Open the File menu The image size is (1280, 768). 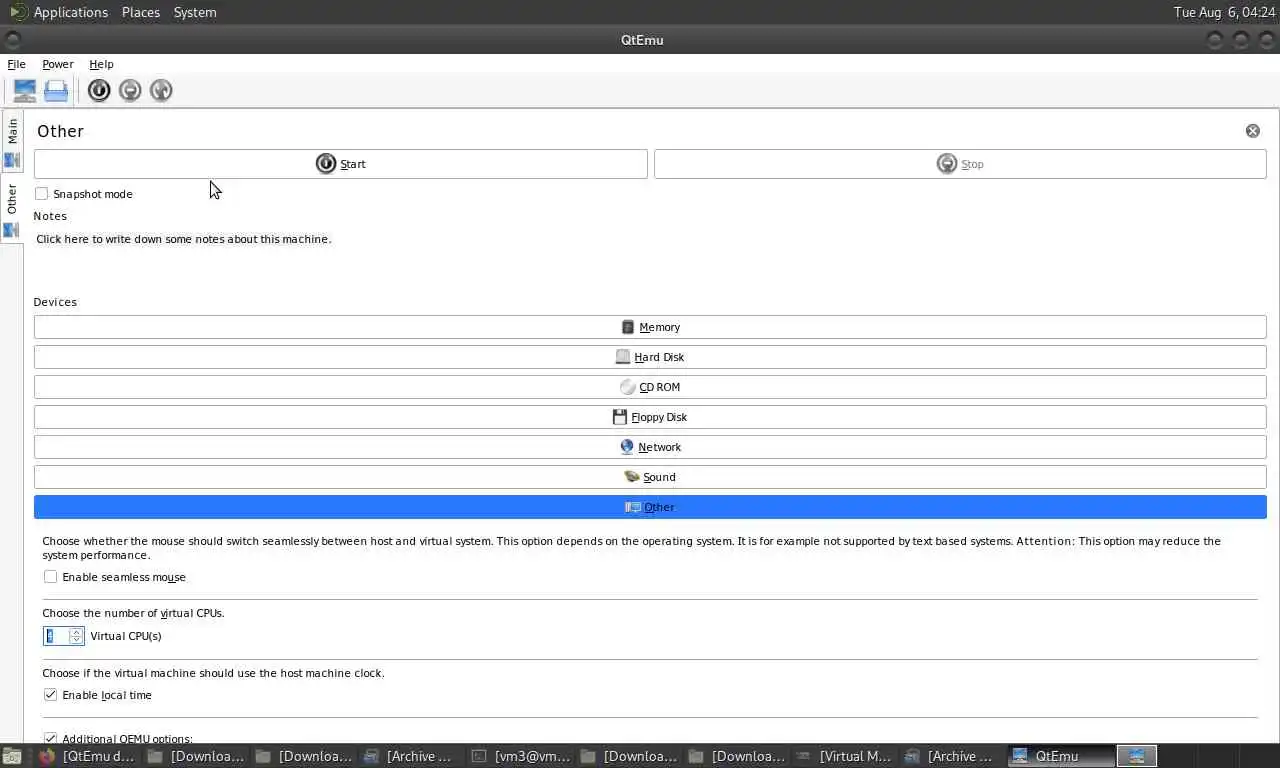click(16, 64)
